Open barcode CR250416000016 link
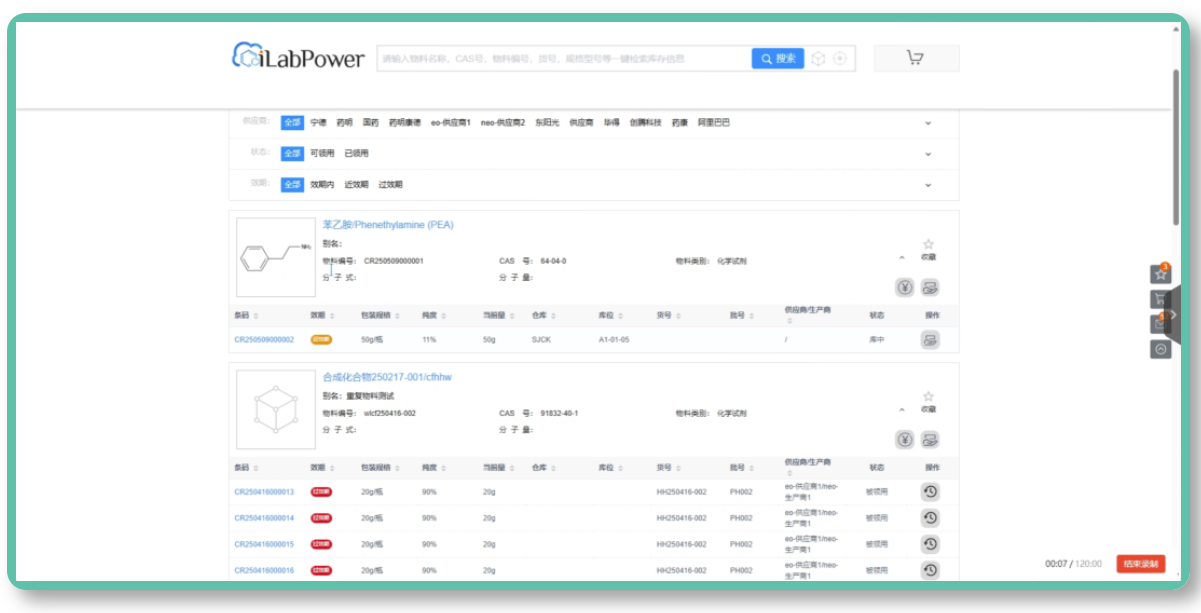Screen dimensions: 1201x613 [264, 570]
